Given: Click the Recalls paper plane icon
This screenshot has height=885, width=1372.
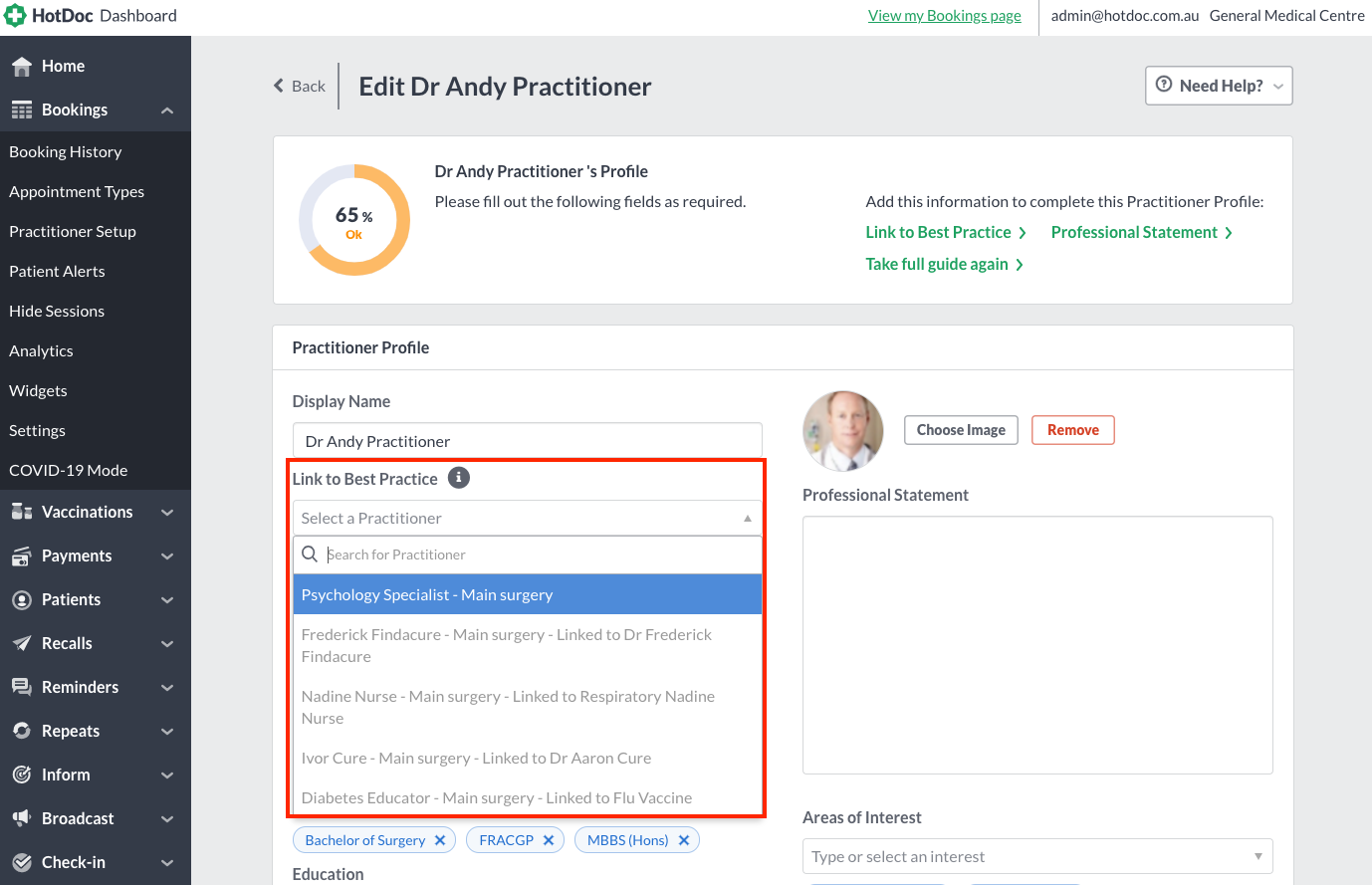Looking at the screenshot, I should coord(21,643).
